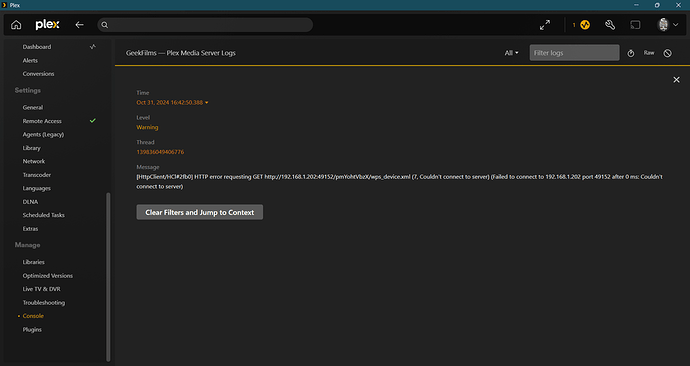690x366 pixels.
Task: Click the timer icon in logs header
Action: [x=631, y=53]
